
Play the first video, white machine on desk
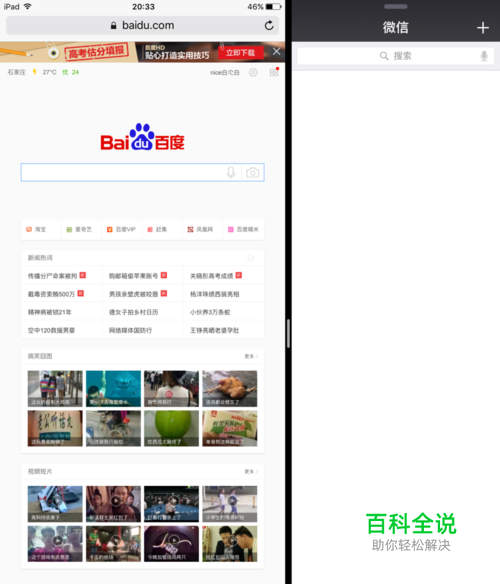[55, 504]
